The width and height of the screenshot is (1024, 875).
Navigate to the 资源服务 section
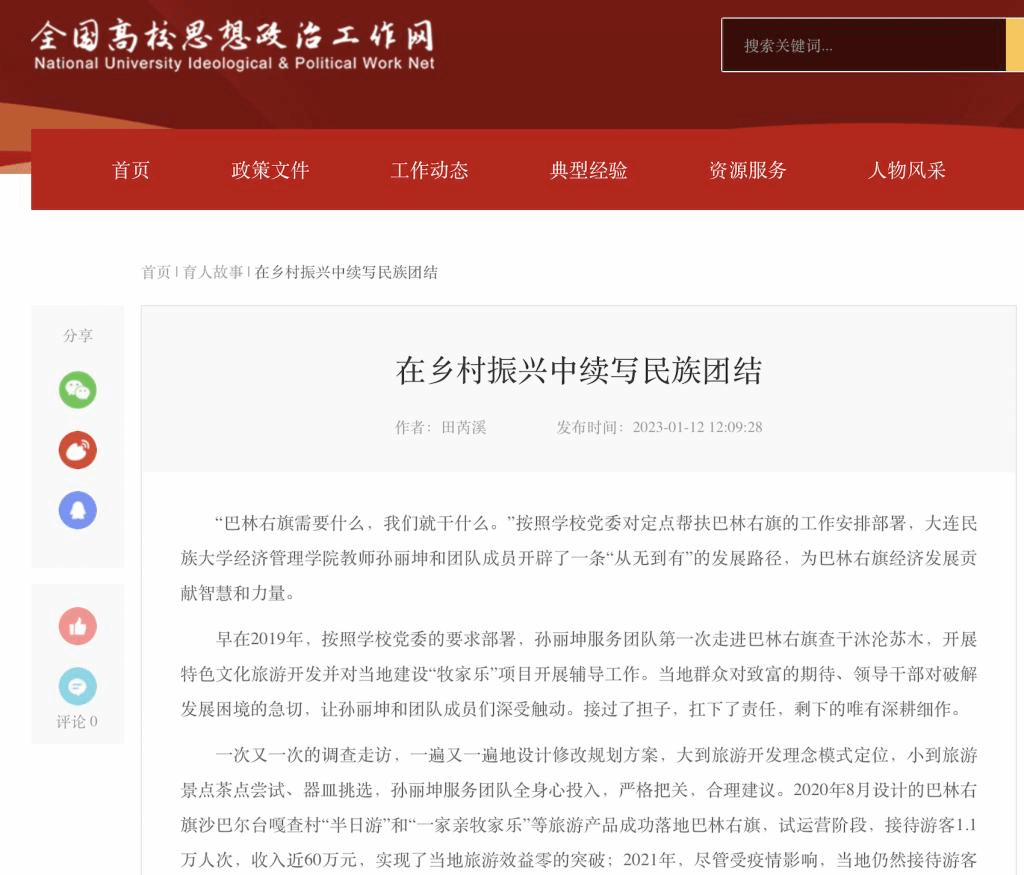pos(748,170)
